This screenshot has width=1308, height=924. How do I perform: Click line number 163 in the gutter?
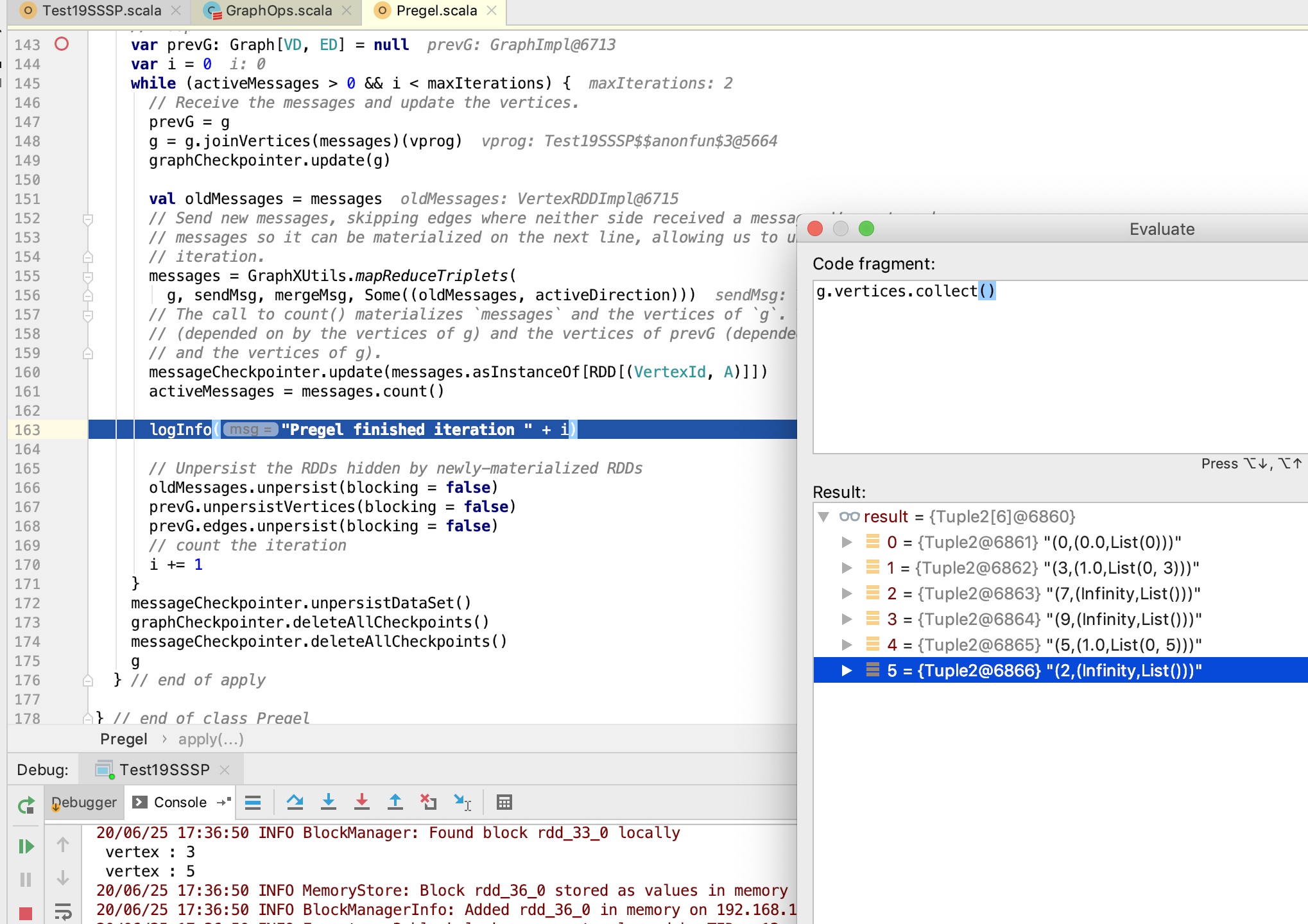click(x=28, y=430)
